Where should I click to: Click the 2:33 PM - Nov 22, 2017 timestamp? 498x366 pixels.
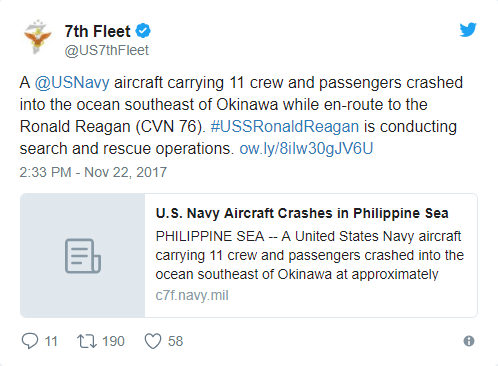[93, 172]
